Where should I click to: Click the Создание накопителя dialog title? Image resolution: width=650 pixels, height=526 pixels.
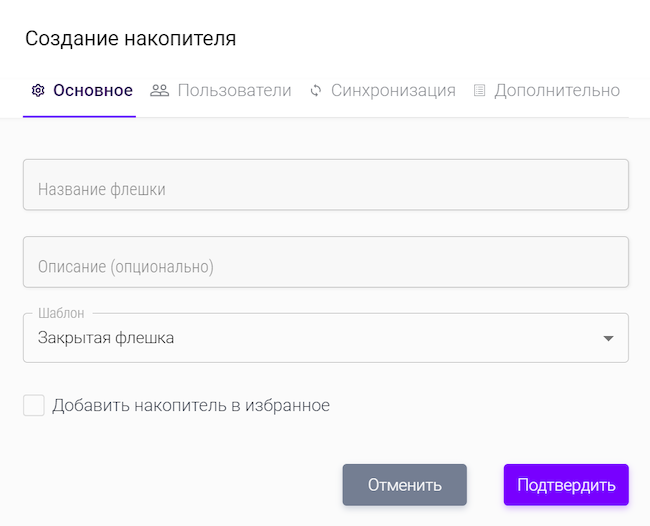(130, 39)
